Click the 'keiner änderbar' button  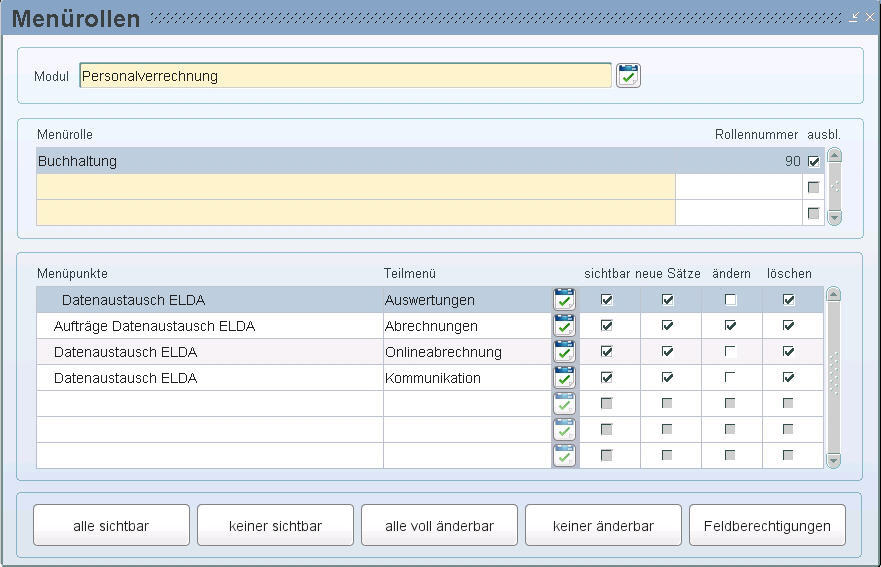(603, 525)
